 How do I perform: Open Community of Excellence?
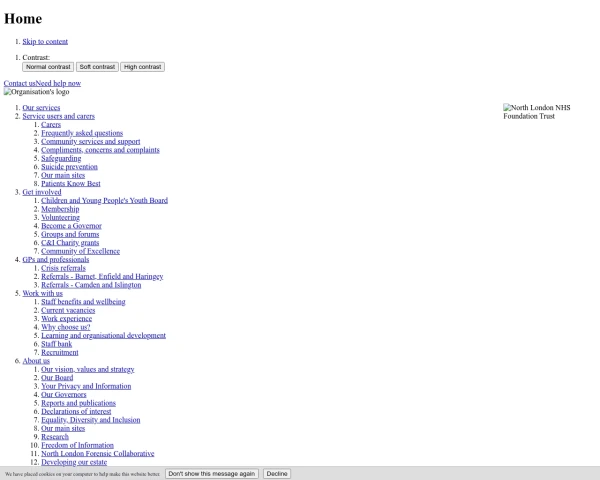tap(80, 251)
